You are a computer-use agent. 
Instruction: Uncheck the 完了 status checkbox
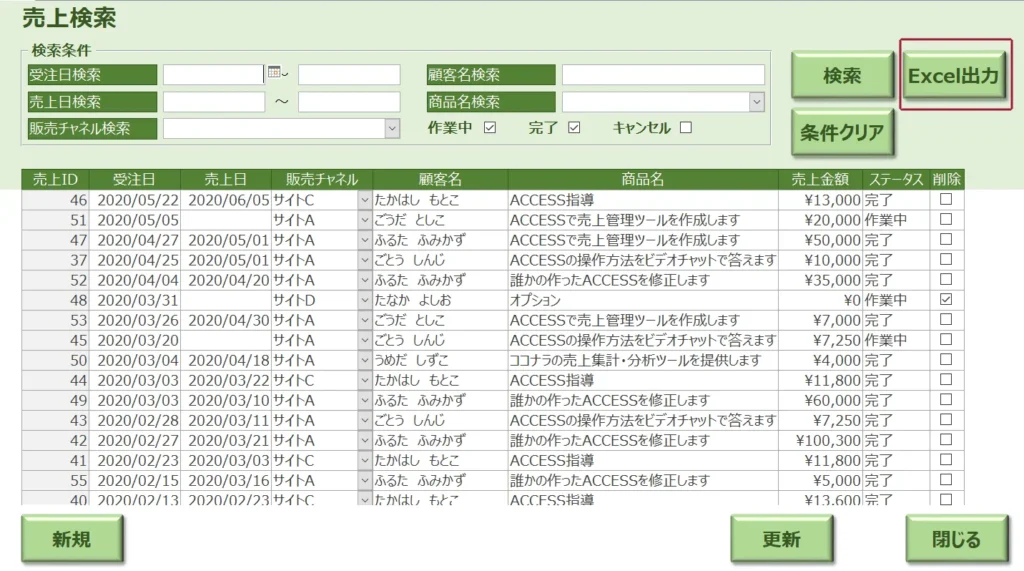pos(574,127)
